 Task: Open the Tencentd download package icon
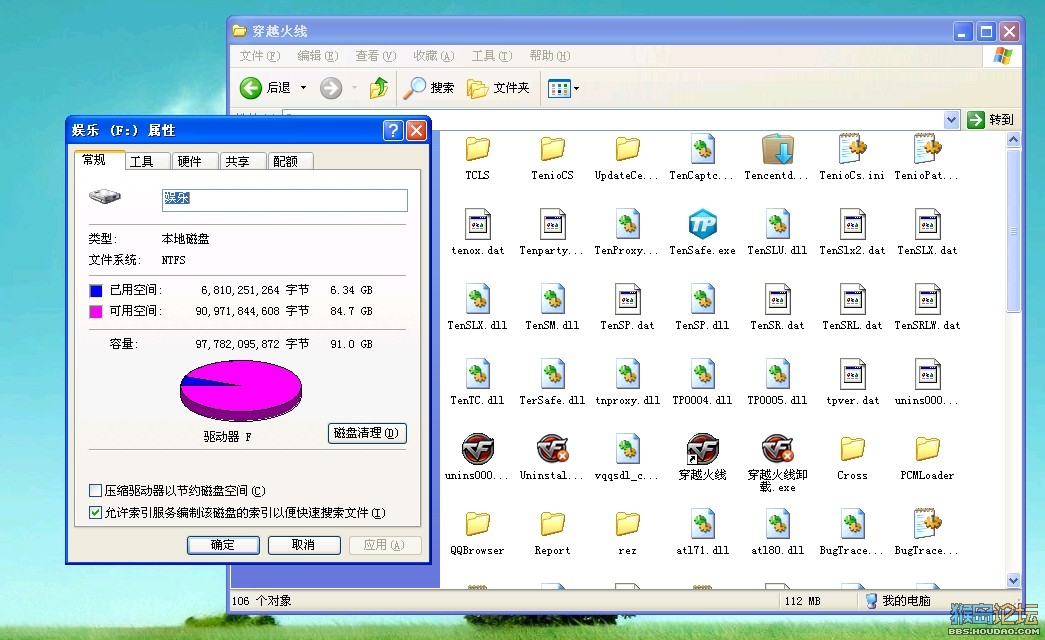(777, 149)
